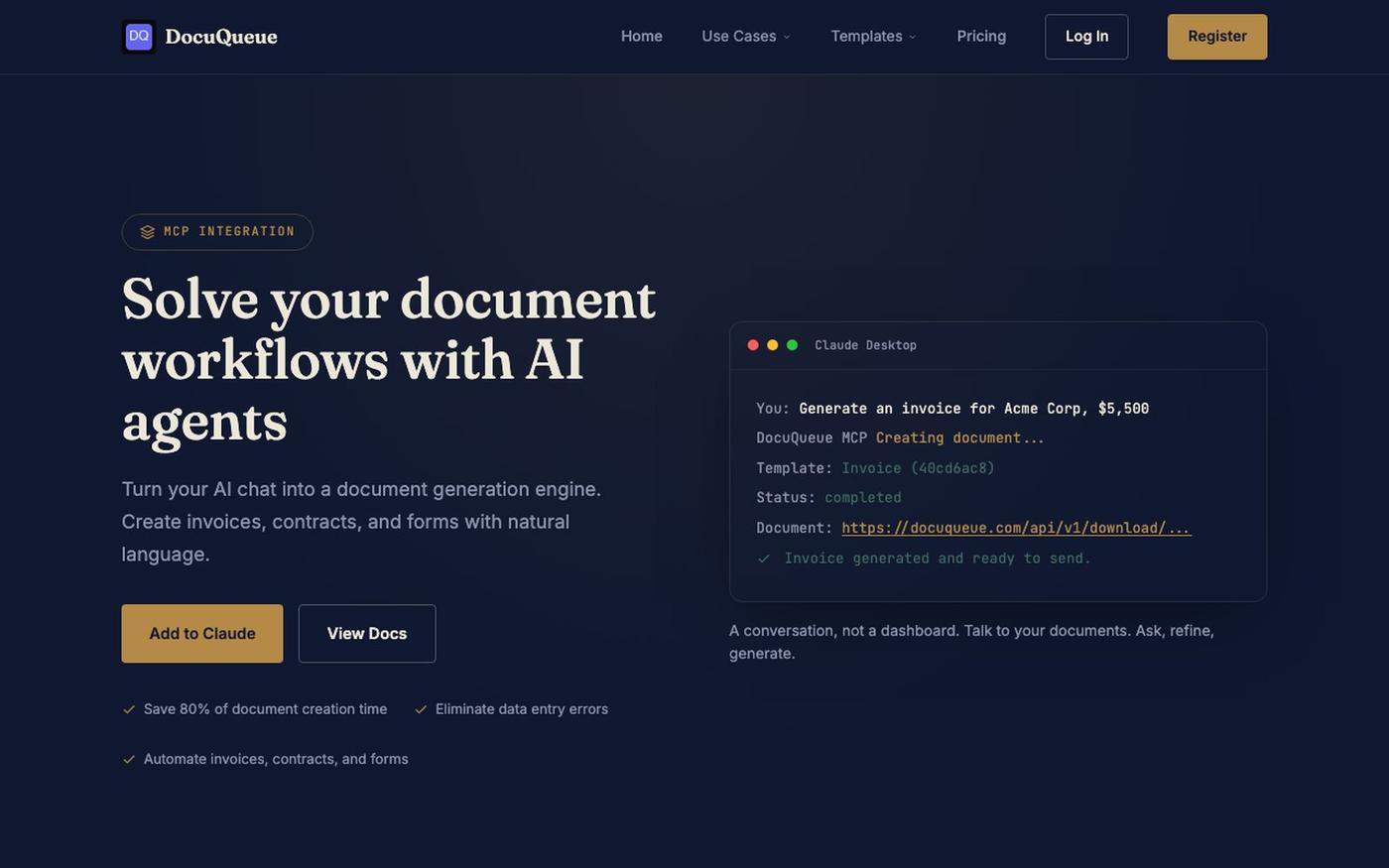Click the 'Turn your AI chat' subheading paragraph
The width and height of the screenshot is (1389, 868).
(361, 522)
